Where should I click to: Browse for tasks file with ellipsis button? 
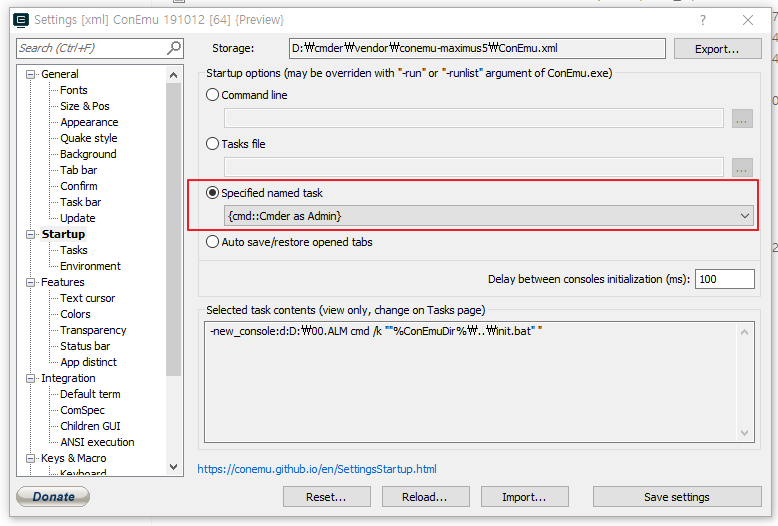tap(741, 167)
